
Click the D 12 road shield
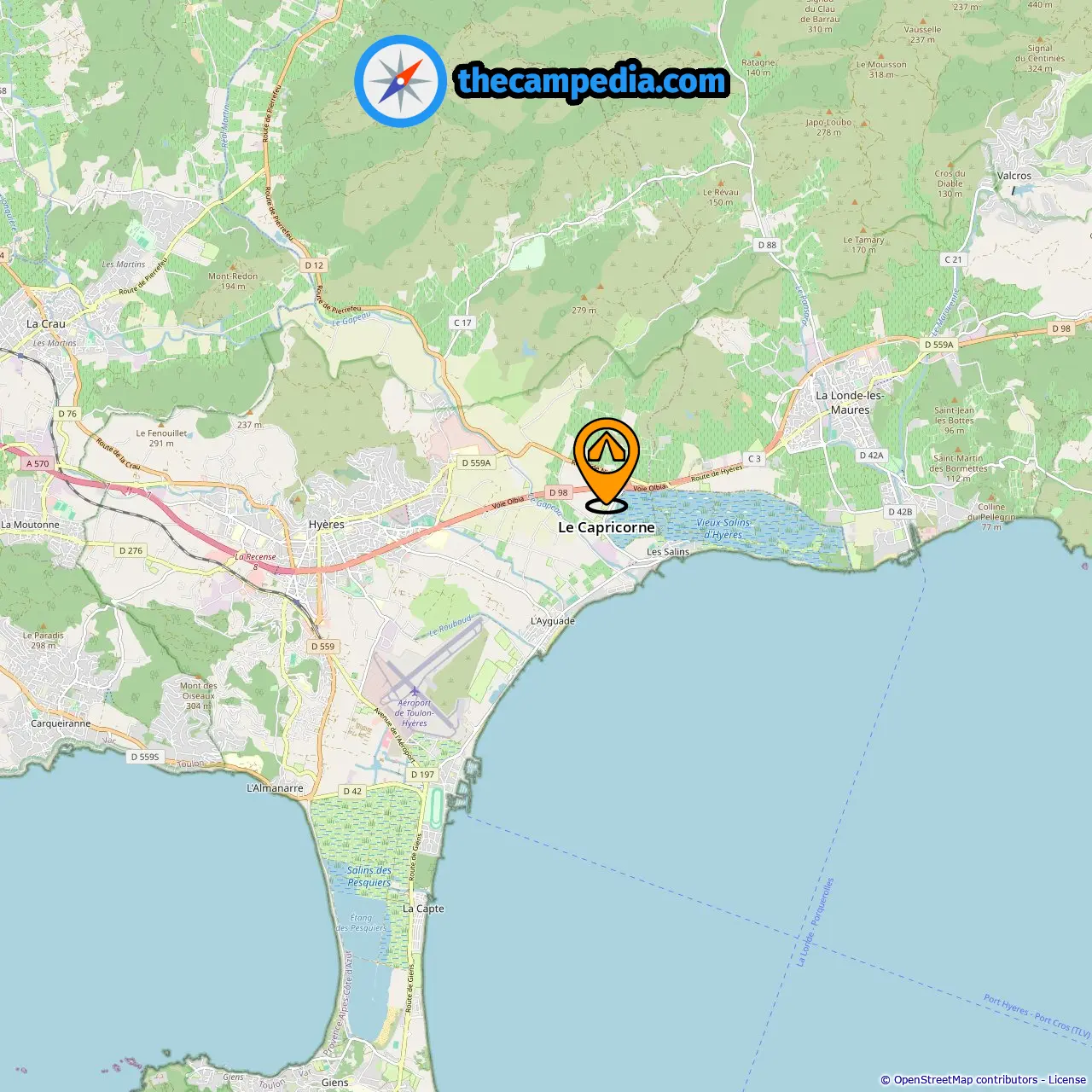coord(314,265)
